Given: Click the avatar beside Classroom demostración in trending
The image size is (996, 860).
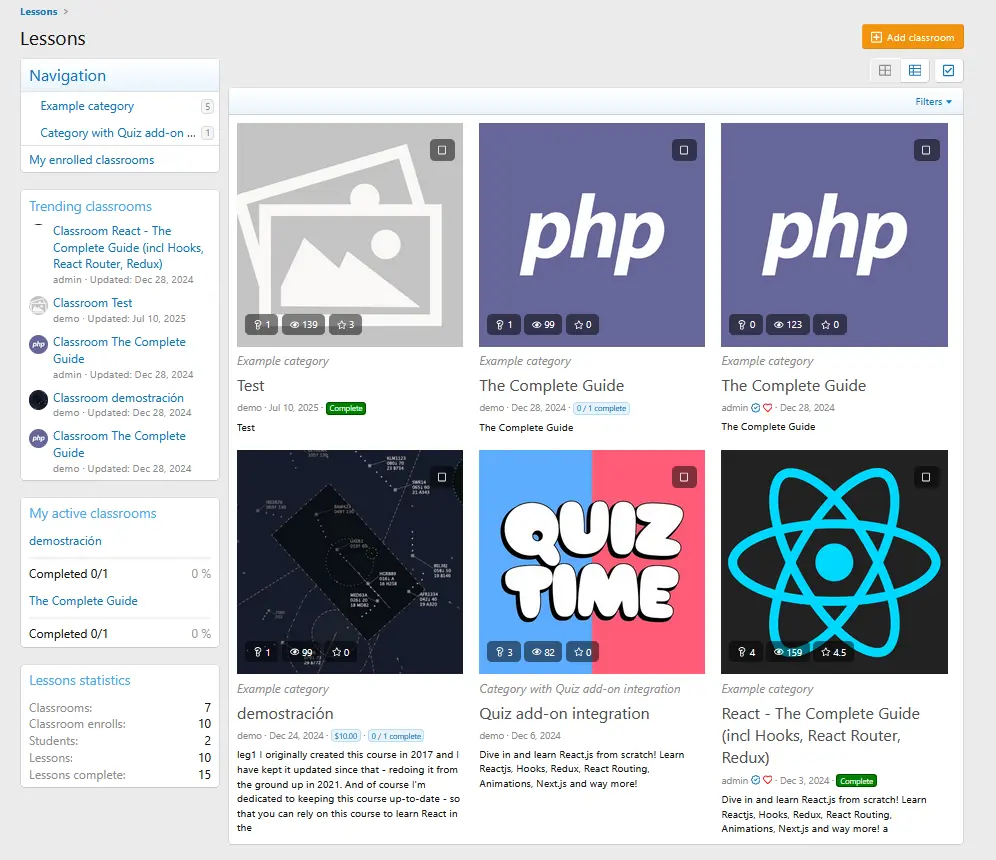Looking at the screenshot, I should pyautogui.click(x=38, y=400).
